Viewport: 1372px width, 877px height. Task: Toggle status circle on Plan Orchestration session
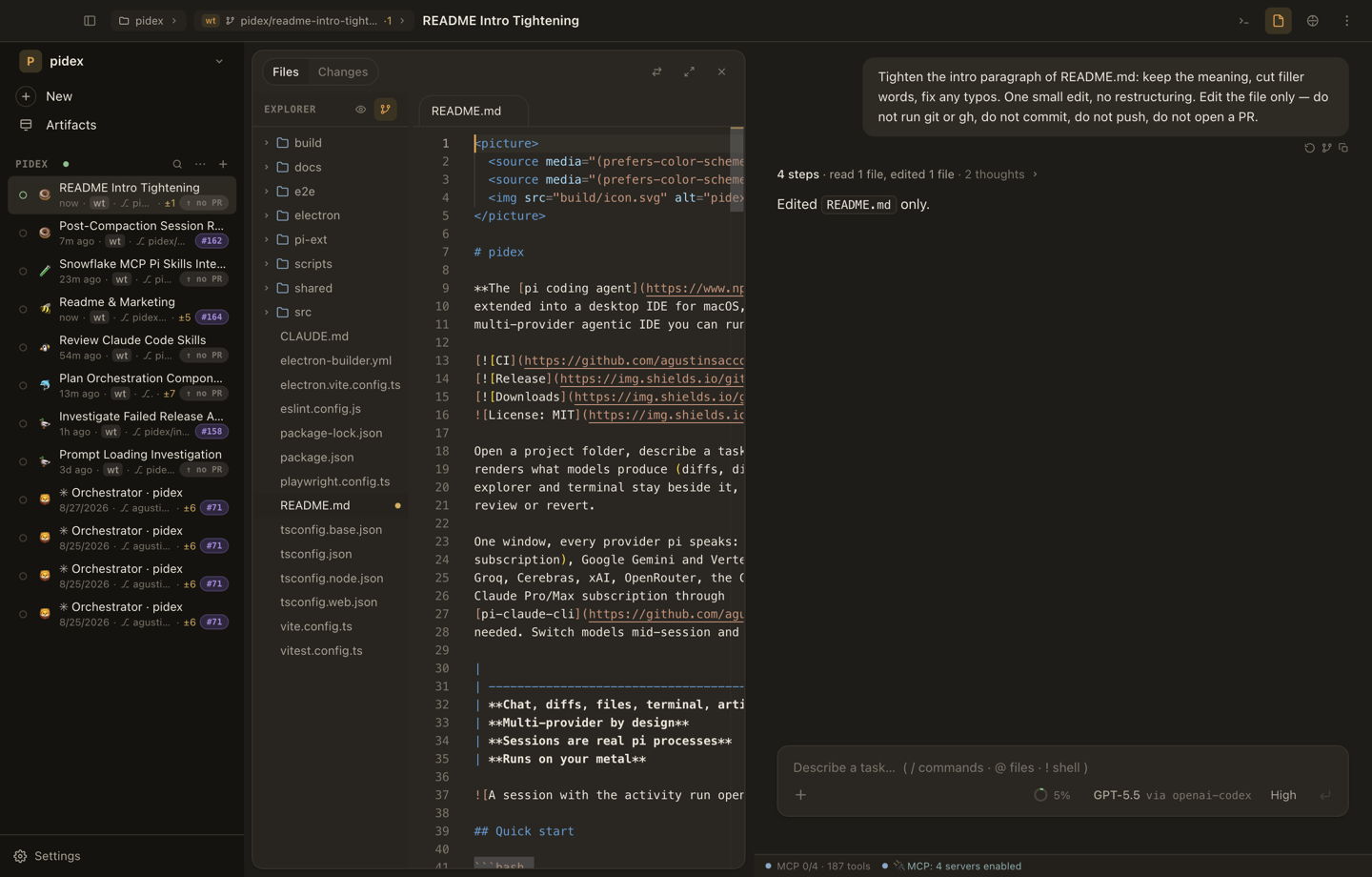pos(23,385)
